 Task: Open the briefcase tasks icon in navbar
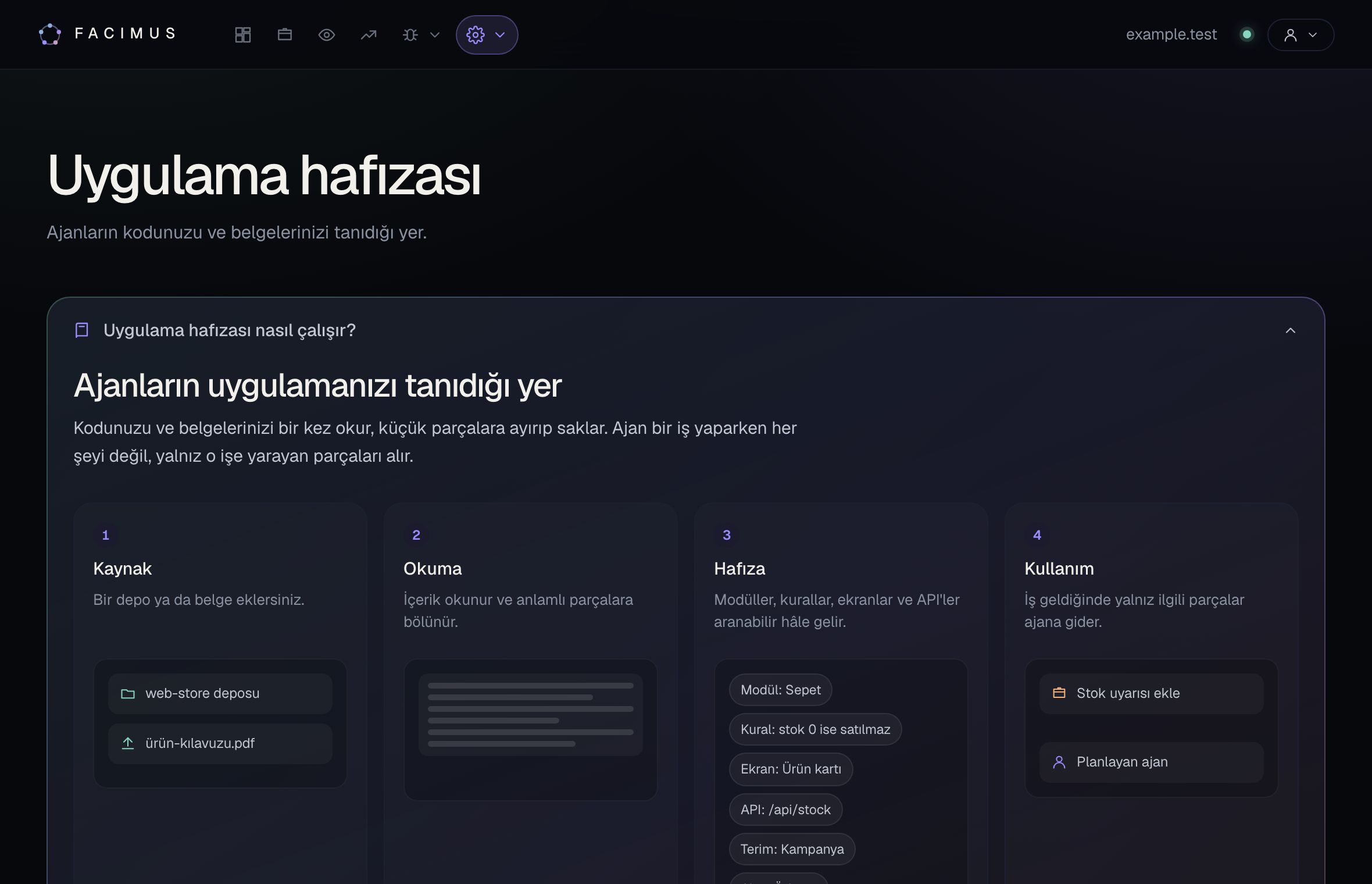click(x=285, y=35)
